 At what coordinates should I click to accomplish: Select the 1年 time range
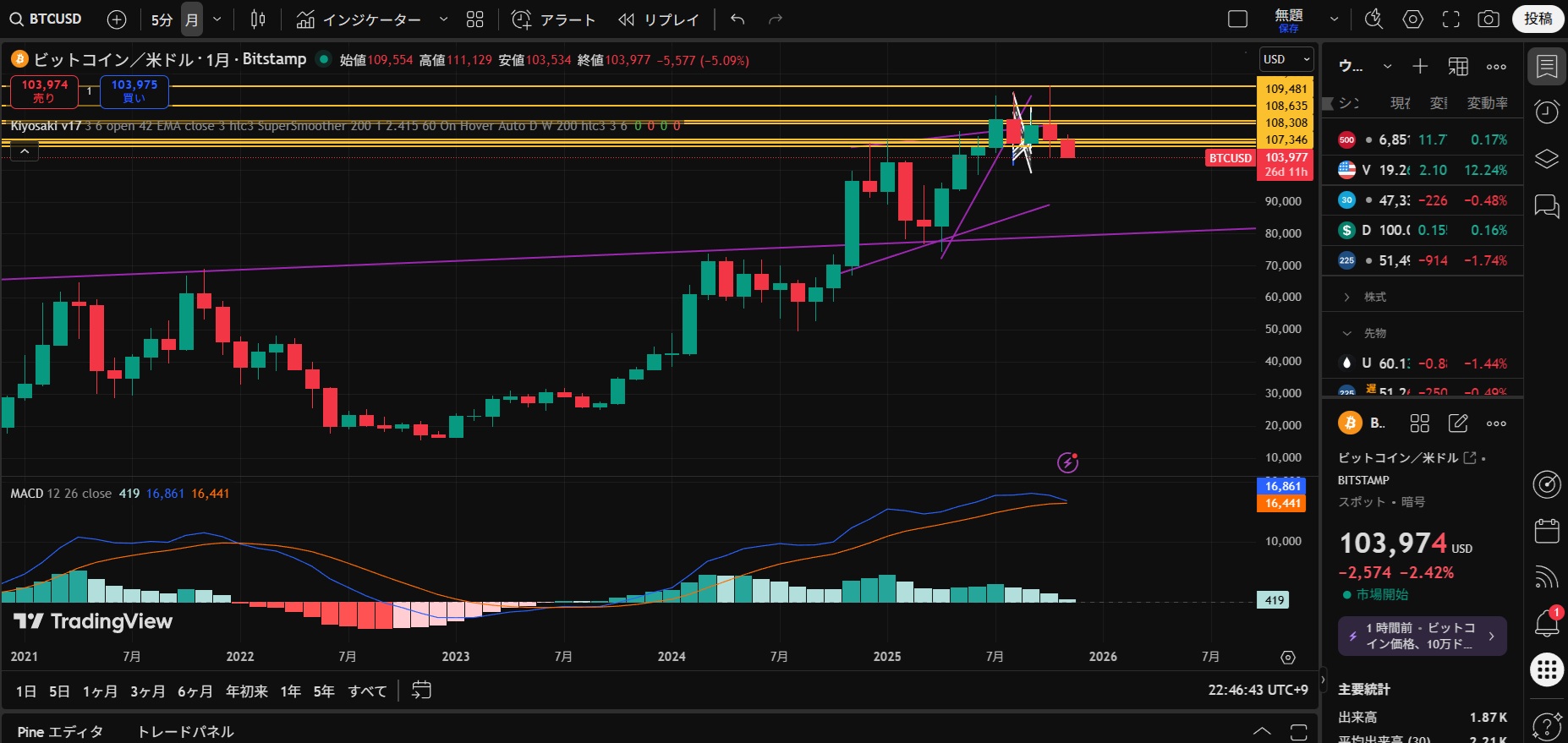[290, 691]
